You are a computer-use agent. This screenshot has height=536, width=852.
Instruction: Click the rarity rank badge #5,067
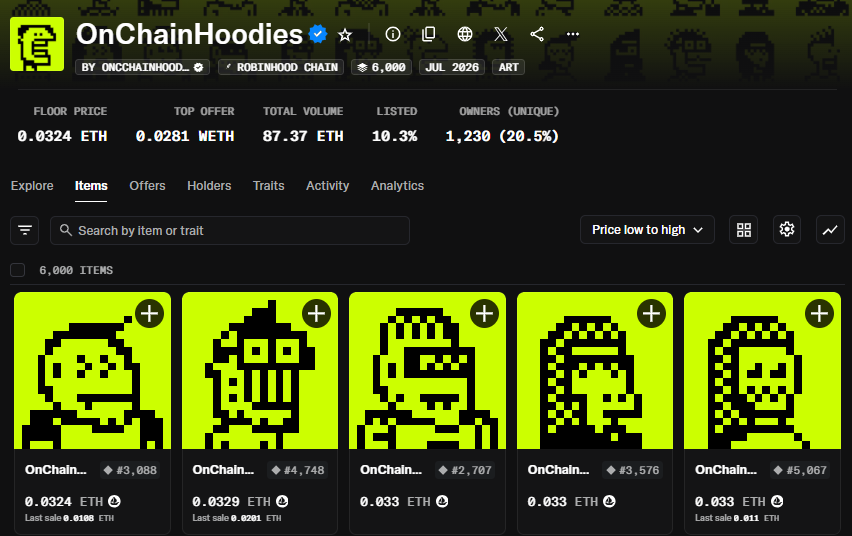(x=800, y=470)
